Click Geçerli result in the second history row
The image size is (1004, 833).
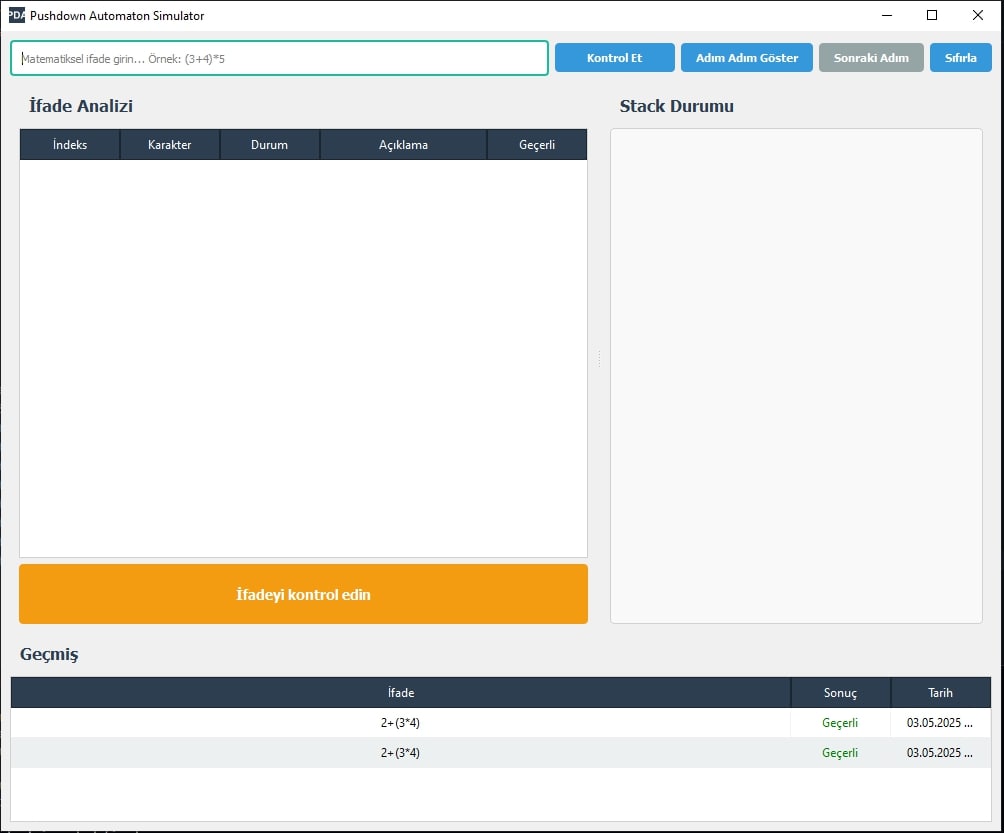(x=840, y=753)
